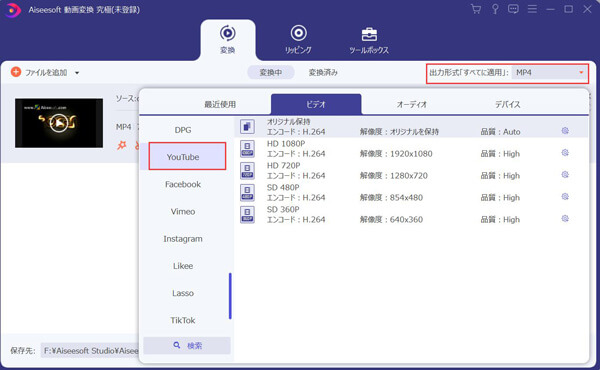The height and width of the screenshot is (370, 600).
Task: Select the HD 720P preset name
Action: pyautogui.click(x=284, y=165)
